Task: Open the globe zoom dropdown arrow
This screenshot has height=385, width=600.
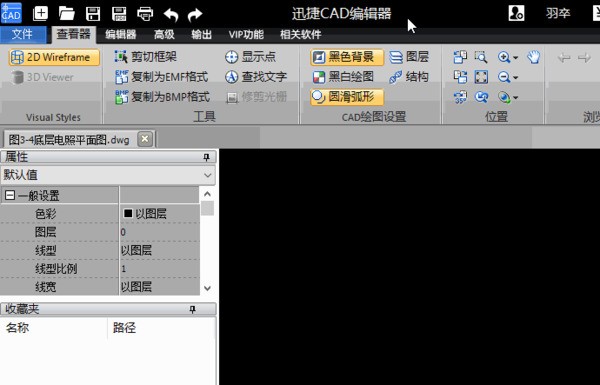Action: pyautogui.click(x=515, y=98)
